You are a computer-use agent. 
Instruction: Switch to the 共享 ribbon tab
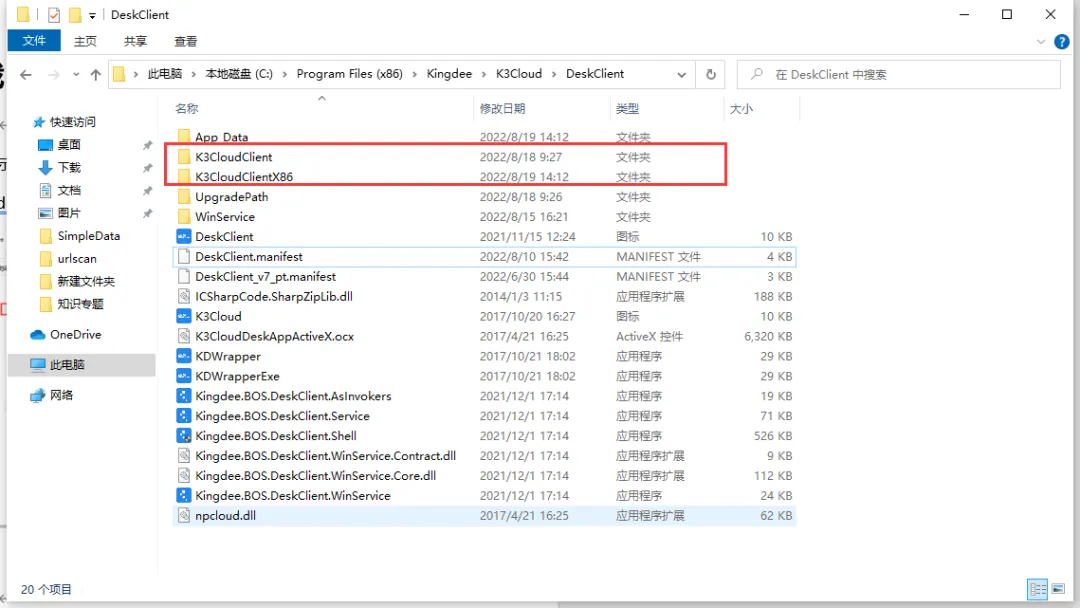135,41
